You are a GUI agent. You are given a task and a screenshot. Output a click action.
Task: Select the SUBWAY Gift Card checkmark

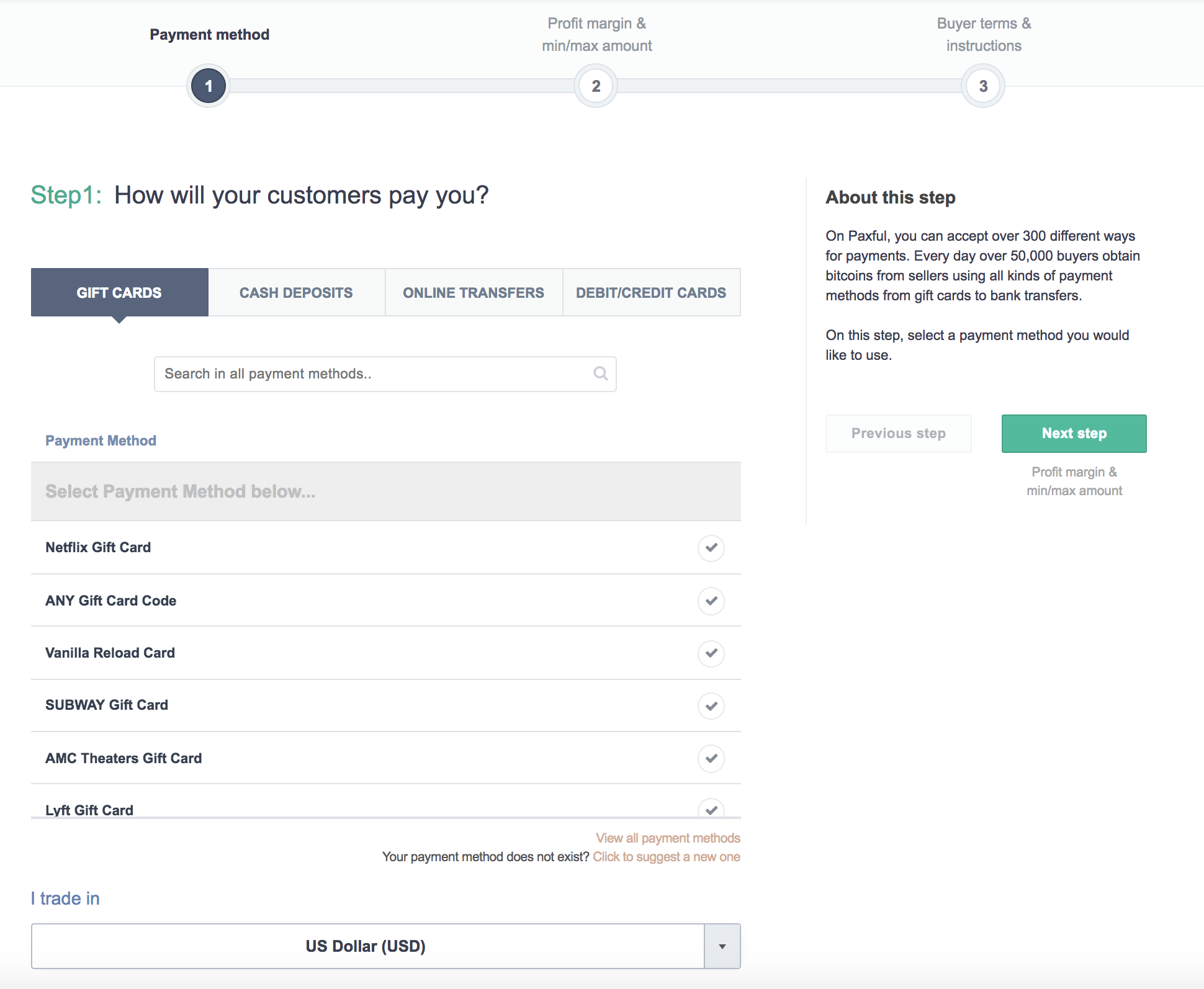pyautogui.click(x=711, y=705)
